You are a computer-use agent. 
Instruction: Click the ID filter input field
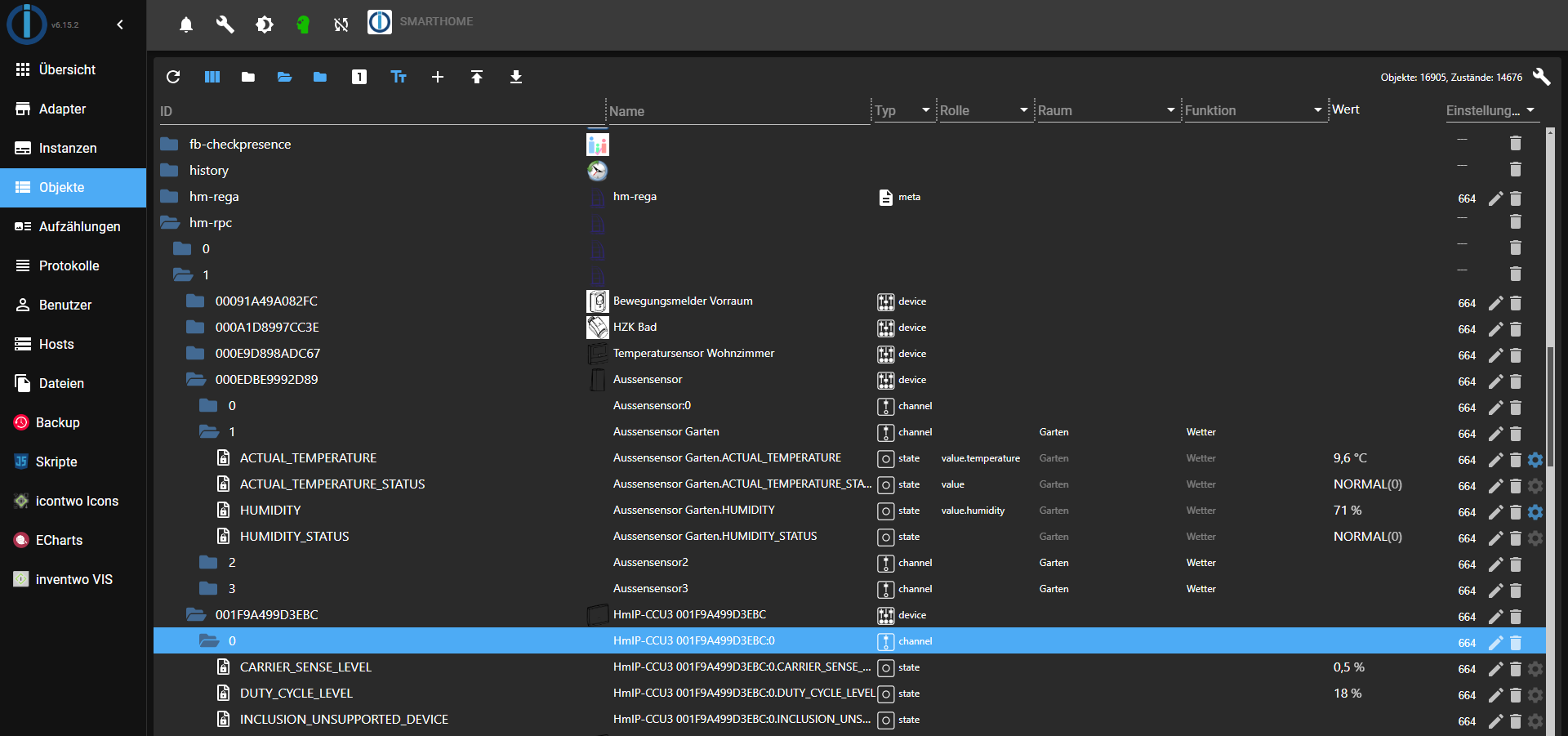pyautogui.click(x=381, y=111)
